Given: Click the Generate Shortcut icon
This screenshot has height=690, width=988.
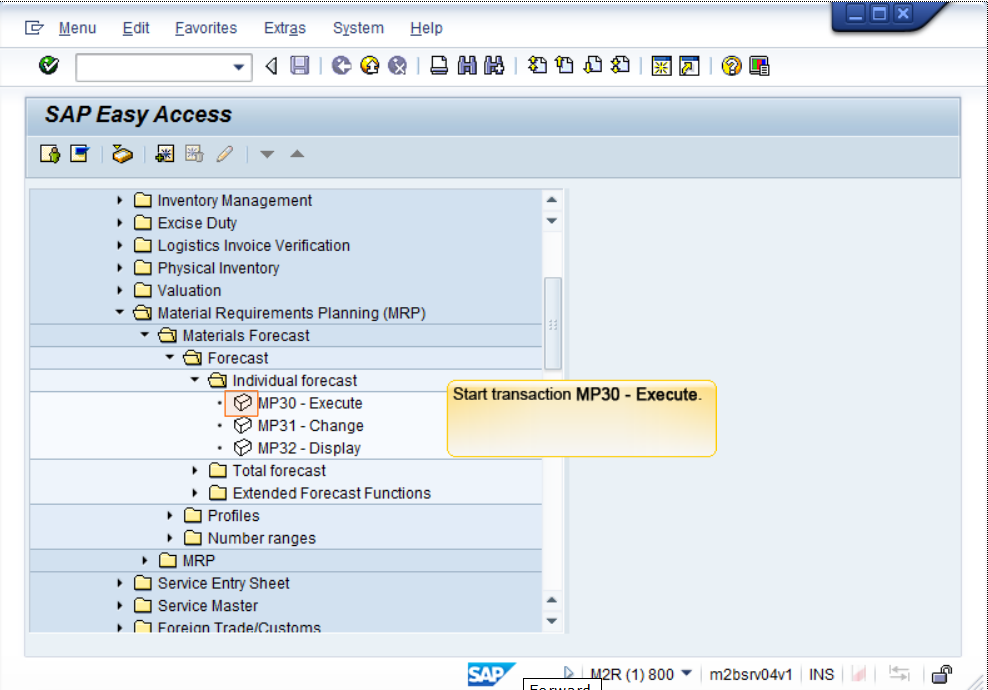Looking at the screenshot, I should tap(689, 66).
